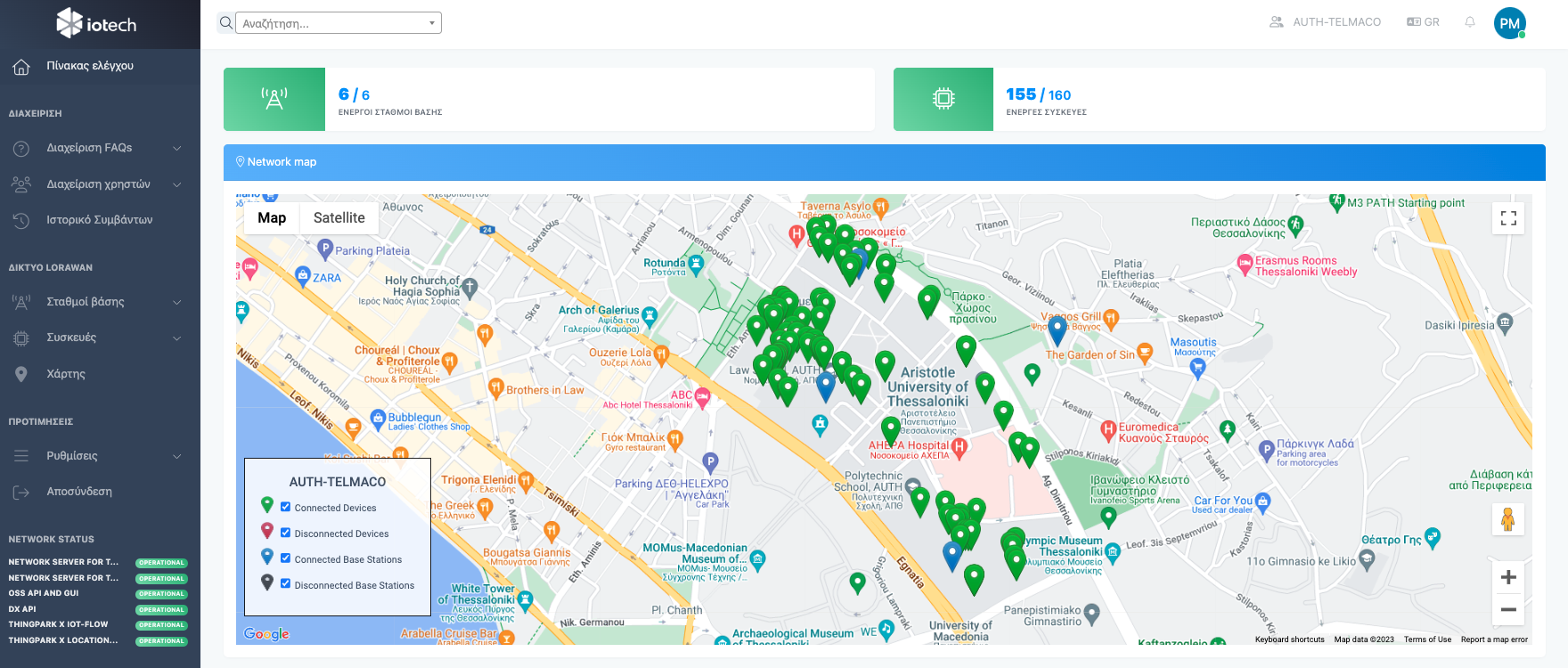Click the Διαχείριση FAQs question icon

pos(21,149)
